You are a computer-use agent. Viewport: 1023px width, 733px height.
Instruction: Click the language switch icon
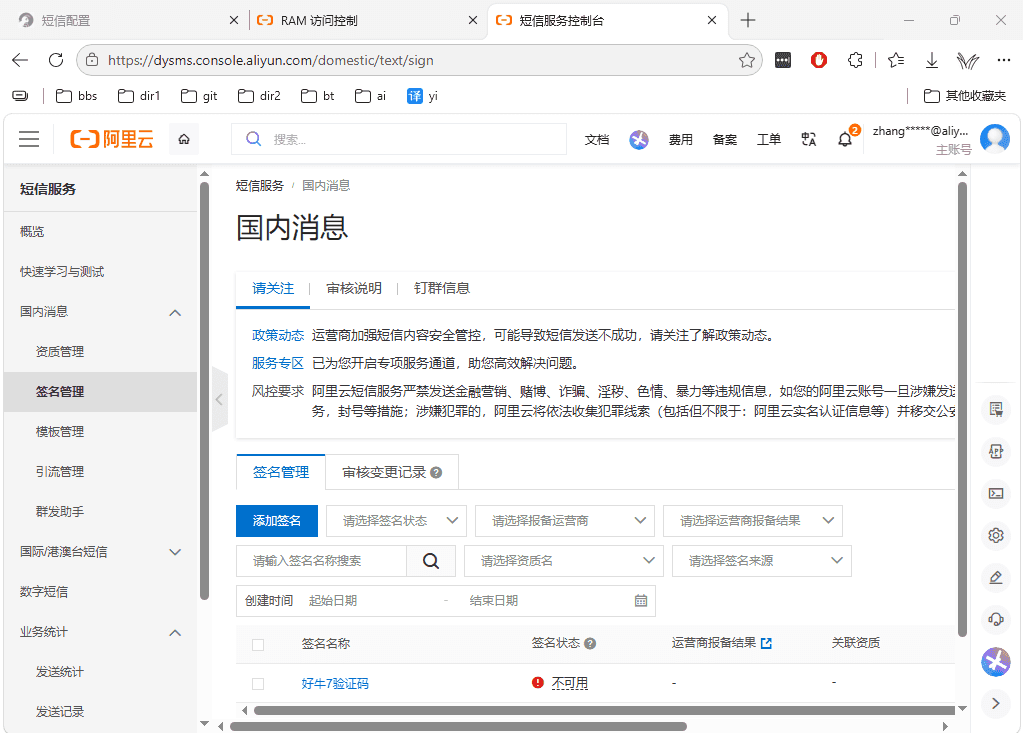coord(808,139)
